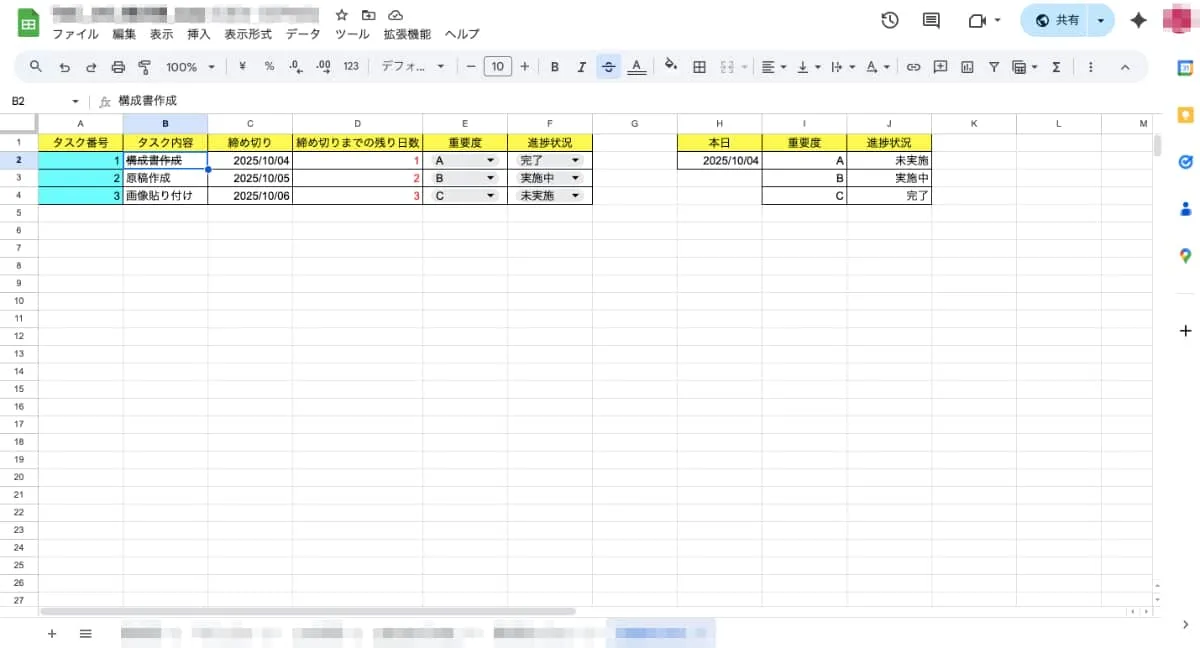Select the paint format tool
1200x648 pixels.
pyautogui.click(x=145, y=66)
